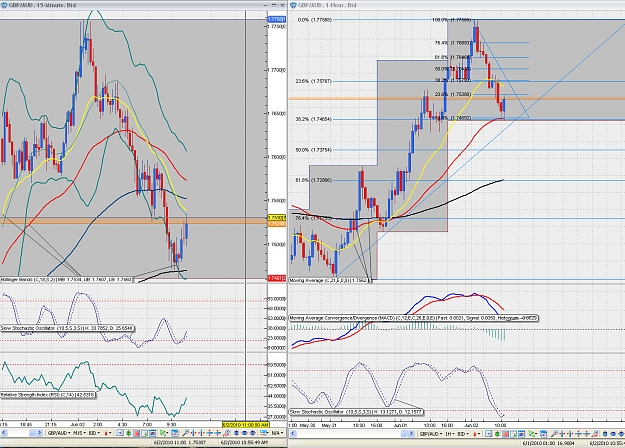Image resolution: width=625 pixels, height=448 pixels.
Task: Click scroll-left arrow of 1-Hour chart scrollbar
Action: tap(293, 433)
